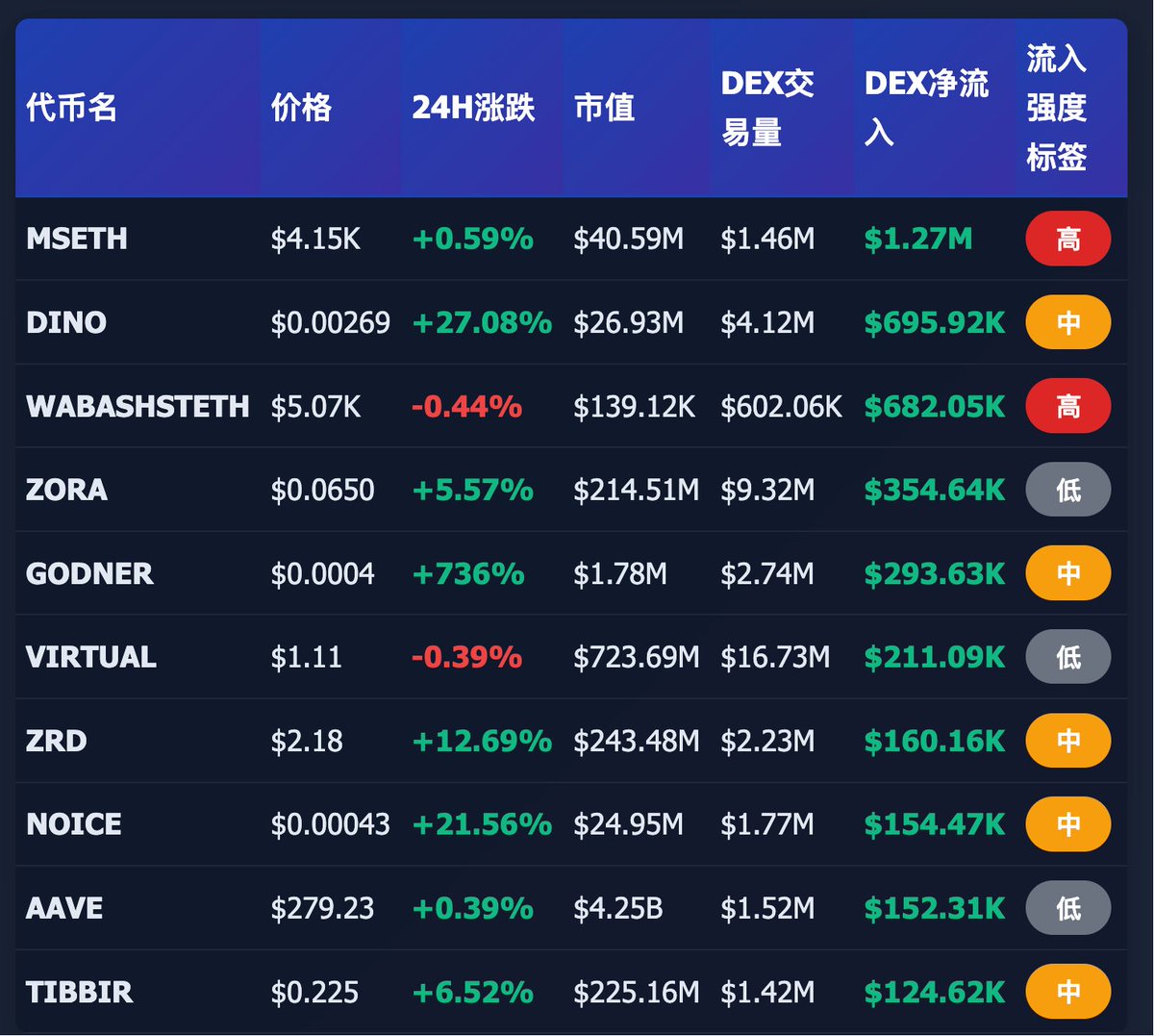Click the red 高 badge for MSETH

tap(1067, 239)
